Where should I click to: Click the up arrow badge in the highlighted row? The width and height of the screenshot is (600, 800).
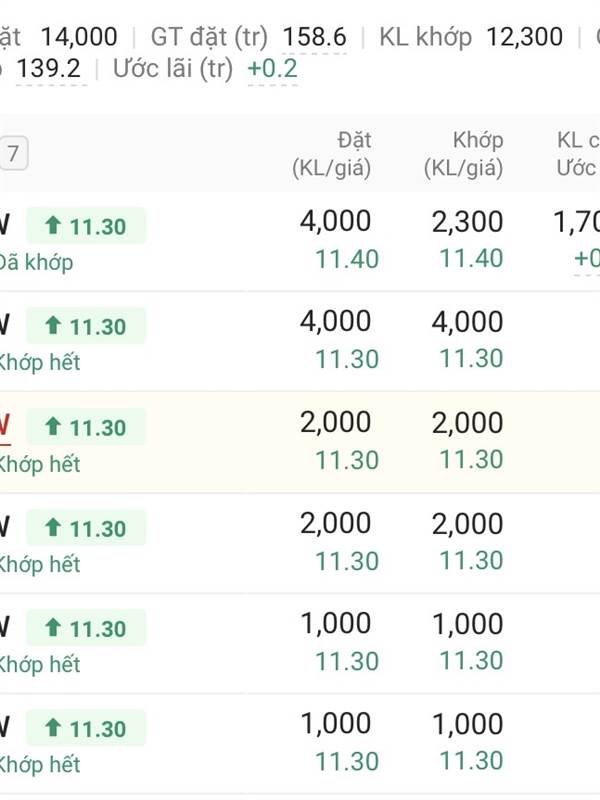click(x=86, y=427)
